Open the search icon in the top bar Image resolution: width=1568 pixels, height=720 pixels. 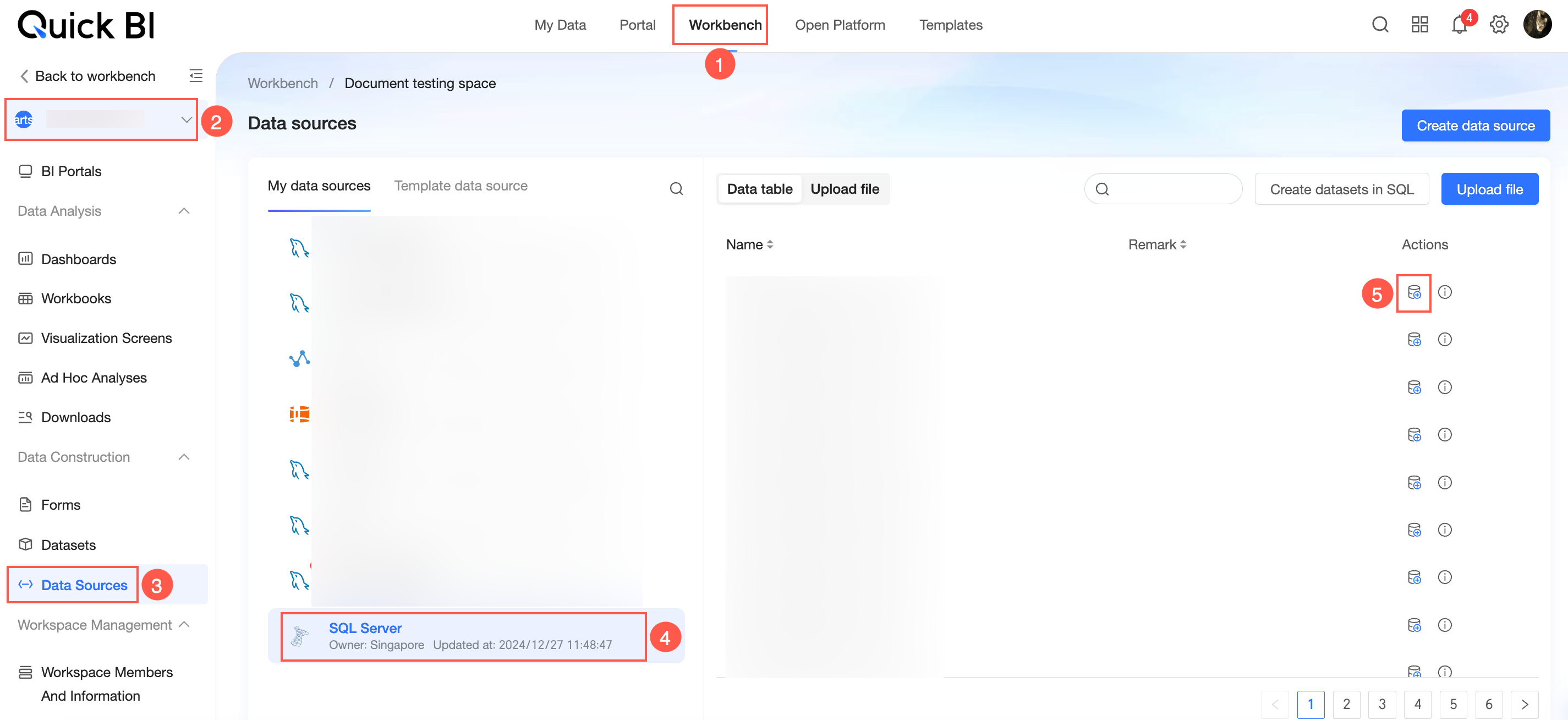pyautogui.click(x=1380, y=24)
